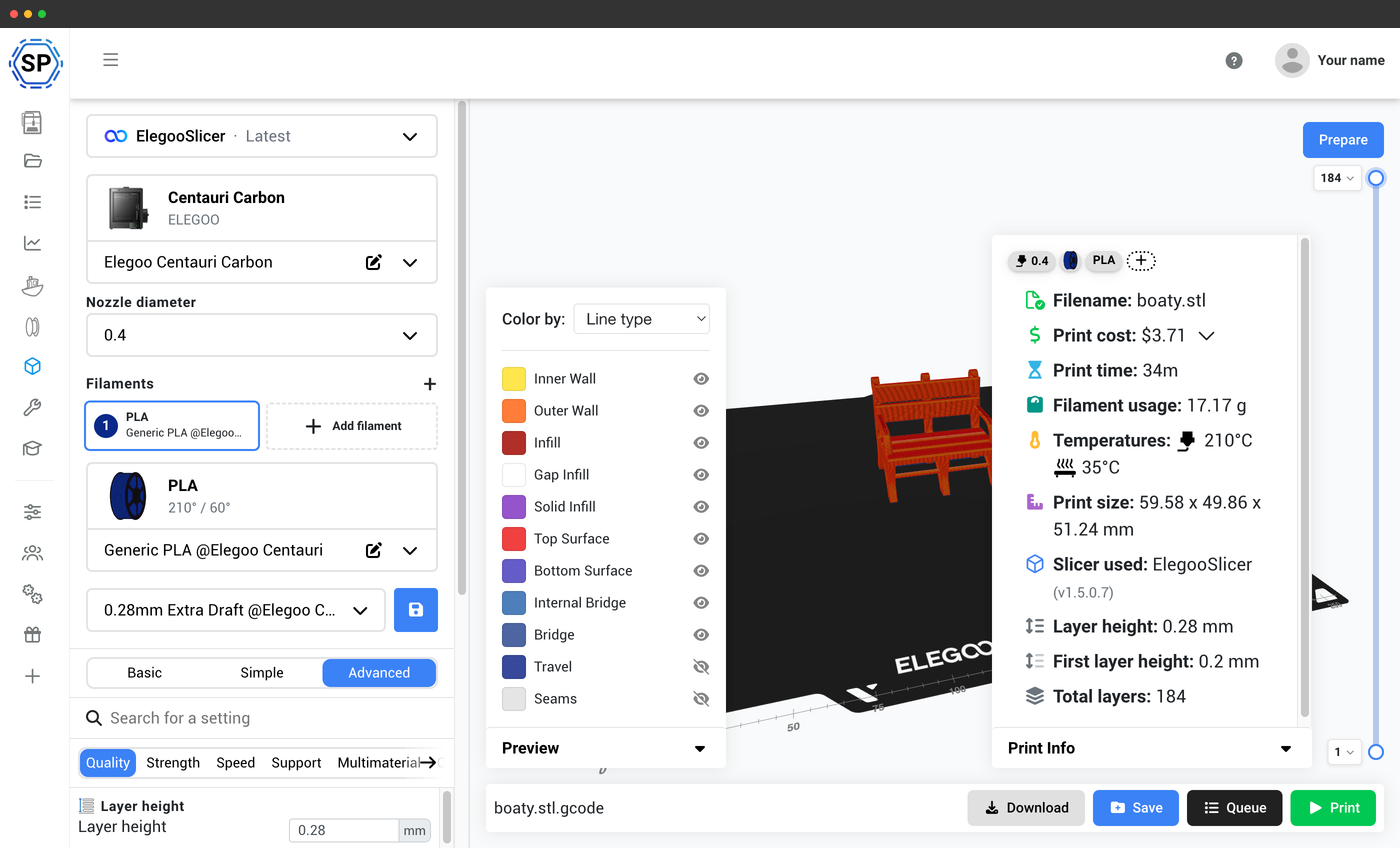Click the bottom handle of layer slider
The image size is (1400, 848).
[1376, 752]
